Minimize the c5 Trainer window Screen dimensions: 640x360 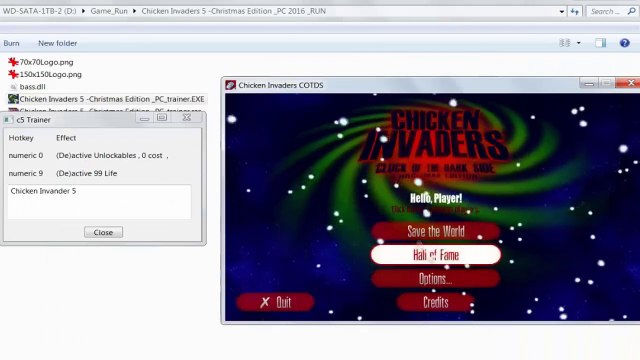[x=144, y=118]
